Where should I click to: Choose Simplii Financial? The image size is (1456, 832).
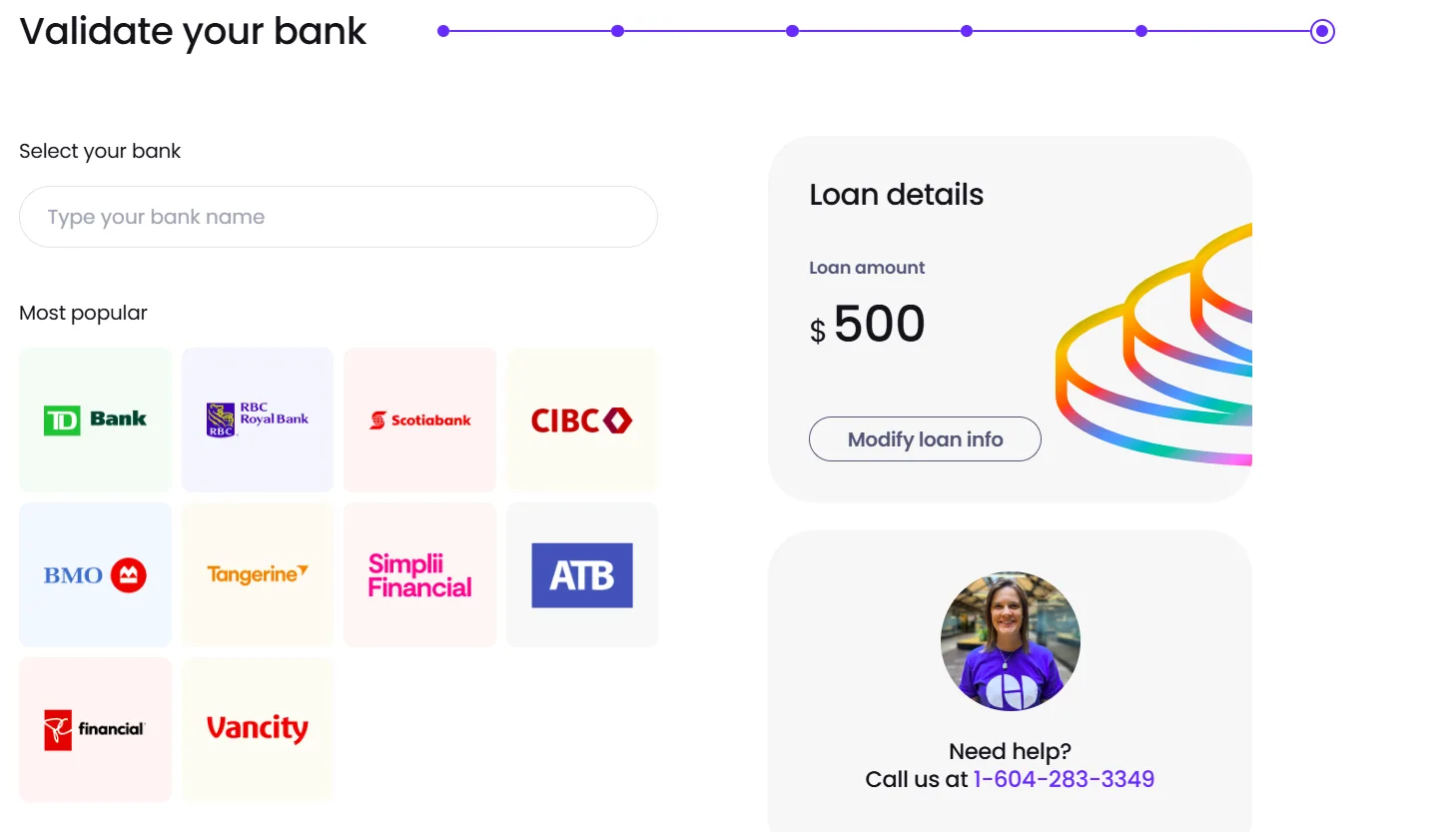coord(419,574)
